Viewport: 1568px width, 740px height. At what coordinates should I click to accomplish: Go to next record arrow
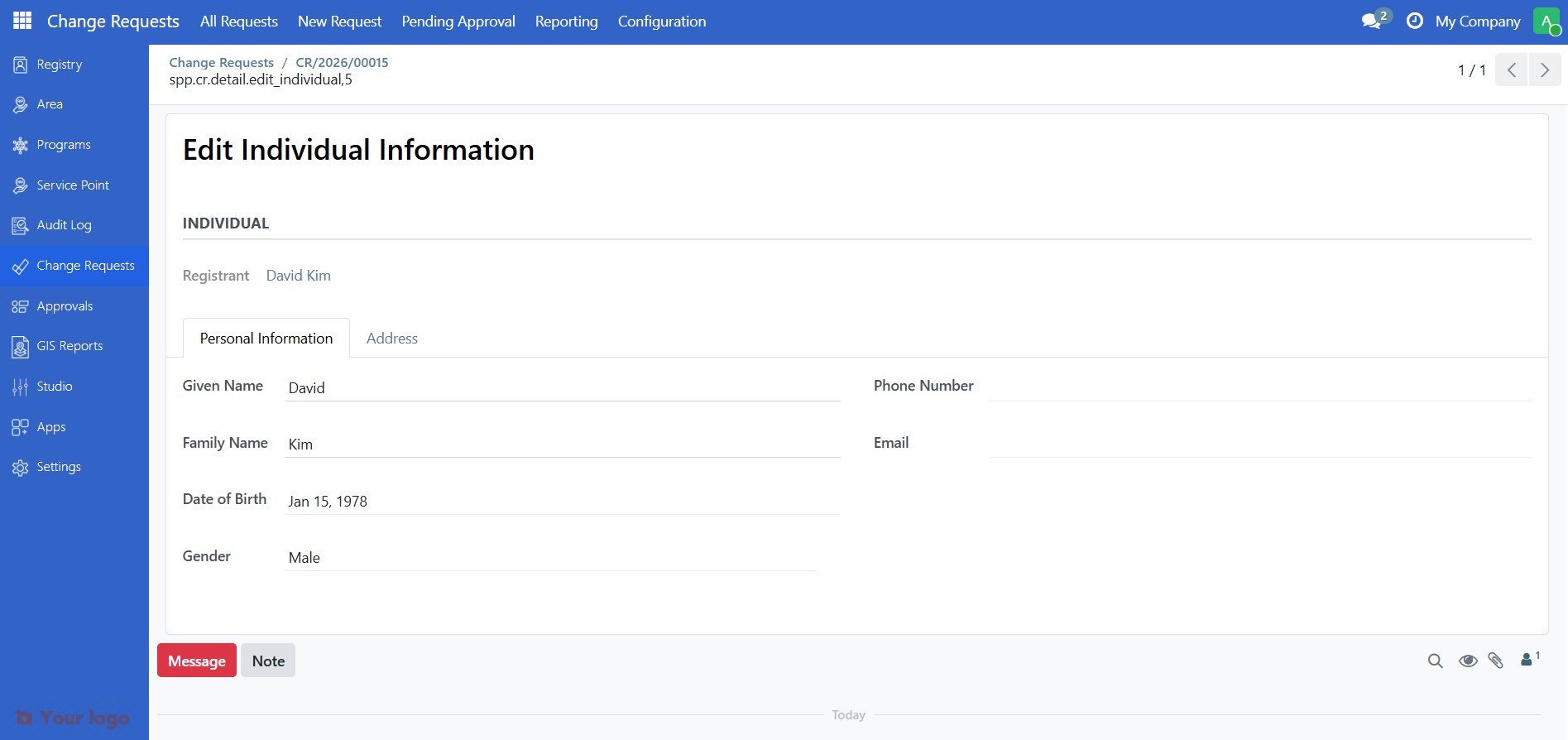1545,70
